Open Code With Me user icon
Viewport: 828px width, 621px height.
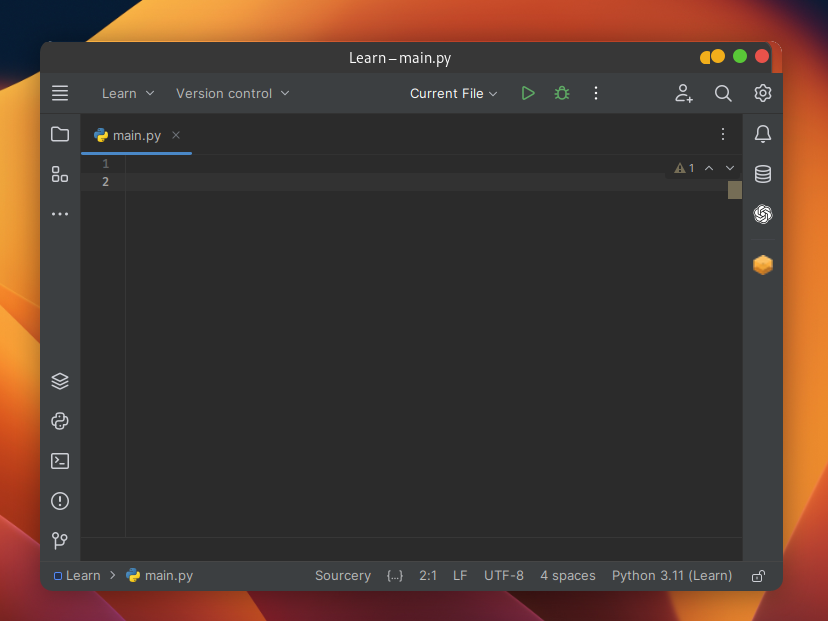683,93
